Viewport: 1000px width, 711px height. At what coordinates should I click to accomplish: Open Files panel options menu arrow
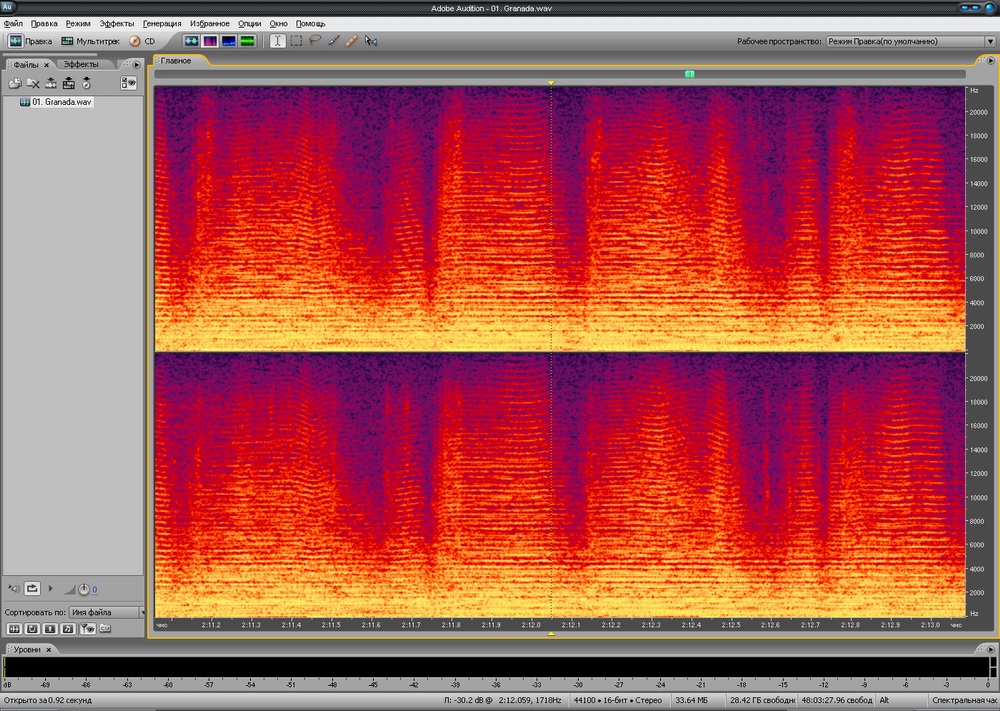pos(136,64)
